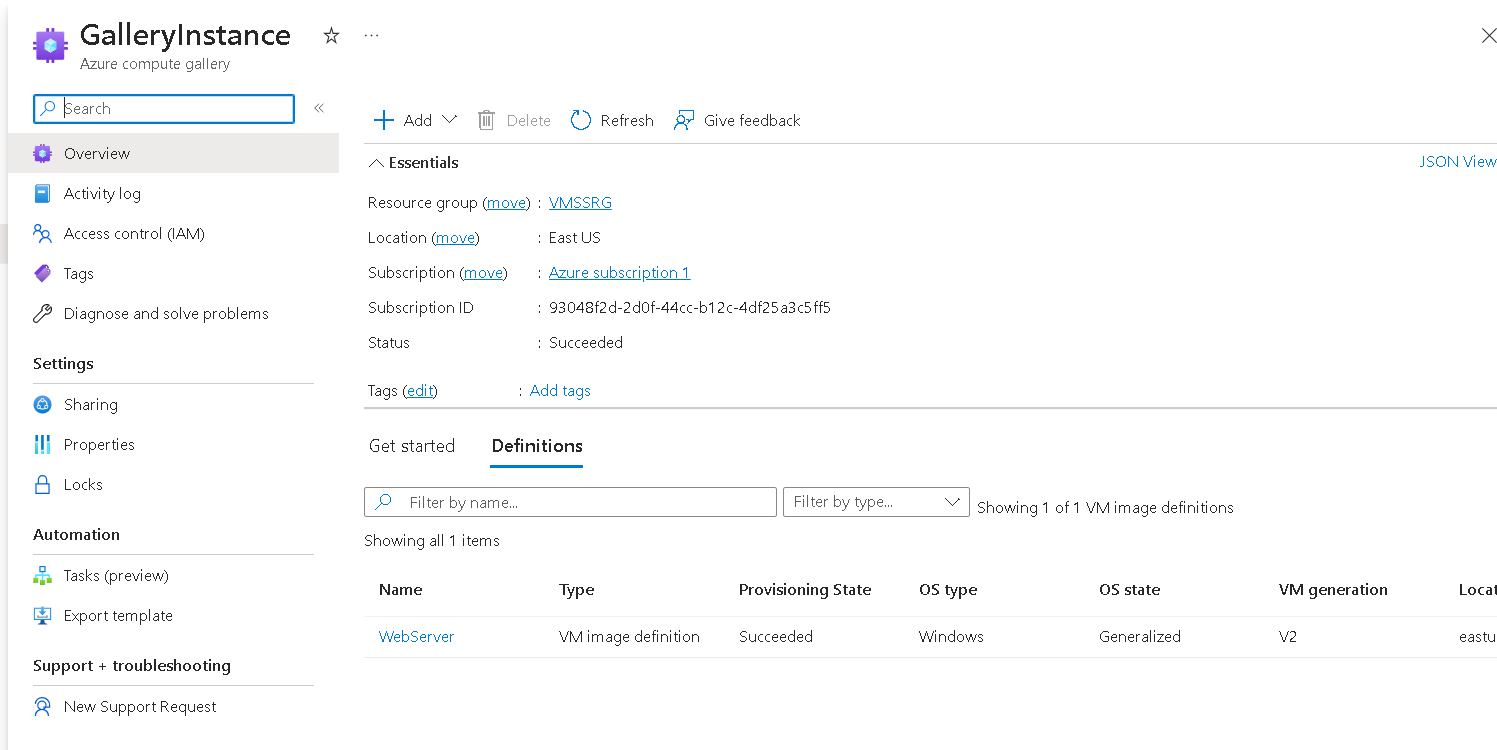This screenshot has width=1497, height=750.
Task: Click the Filter by name input field
Action: click(570, 501)
